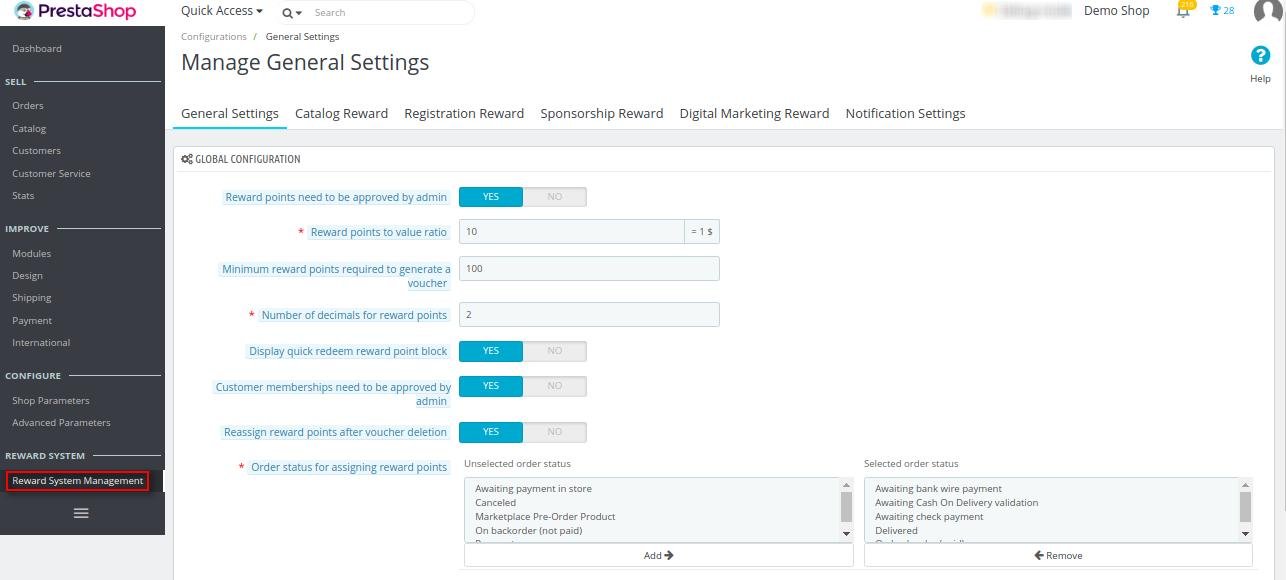The width and height of the screenshot is (1286, 580).
Task: Click the reward points to value ratio field
Action: (571, 232)
